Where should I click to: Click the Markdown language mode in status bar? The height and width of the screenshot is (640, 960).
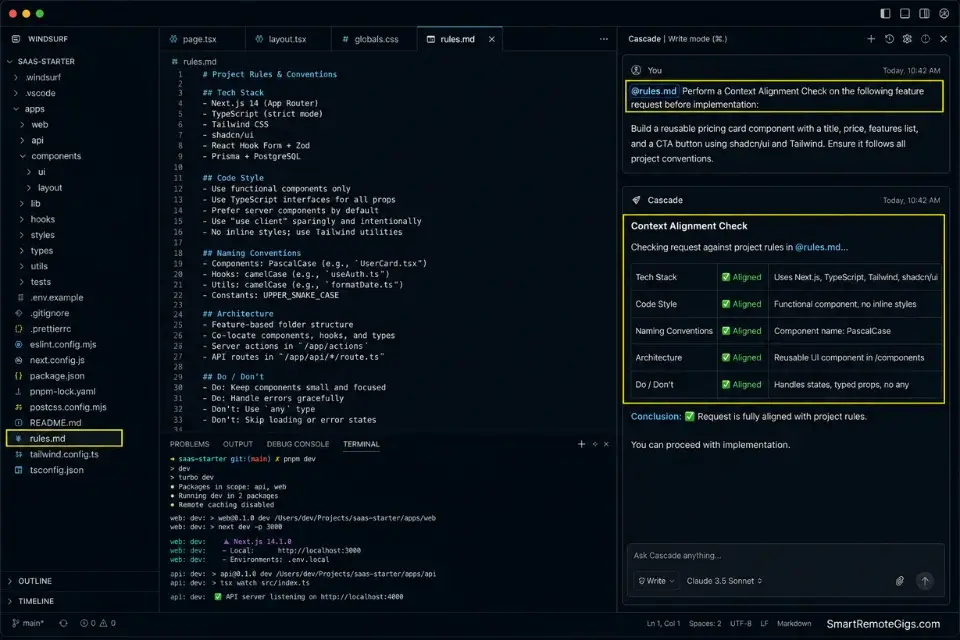tap(793, 623)
